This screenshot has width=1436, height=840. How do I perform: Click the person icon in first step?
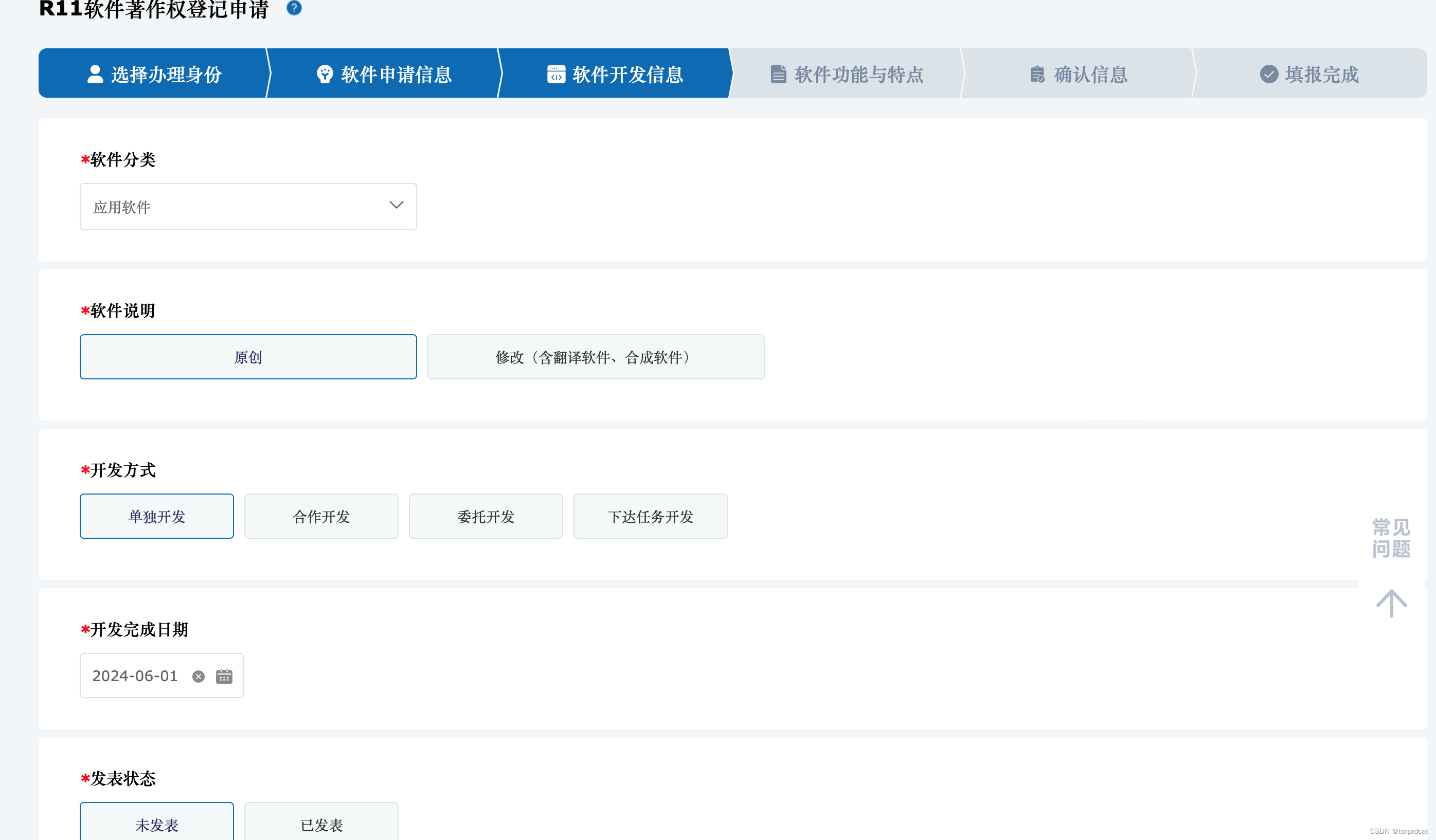pos(95,74)
